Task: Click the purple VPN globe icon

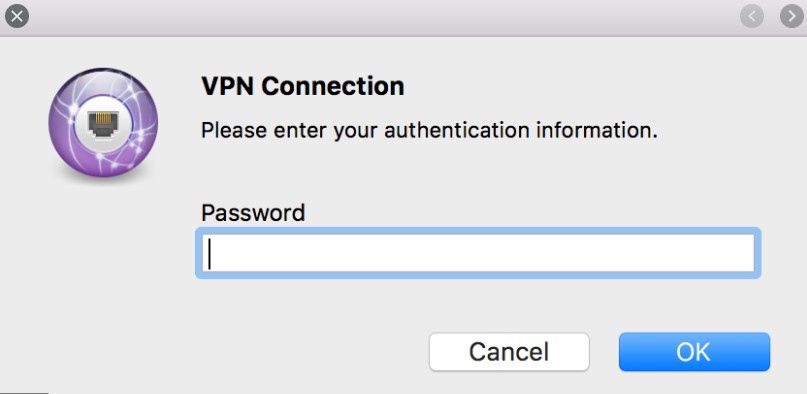Action: tap(103, 123)
